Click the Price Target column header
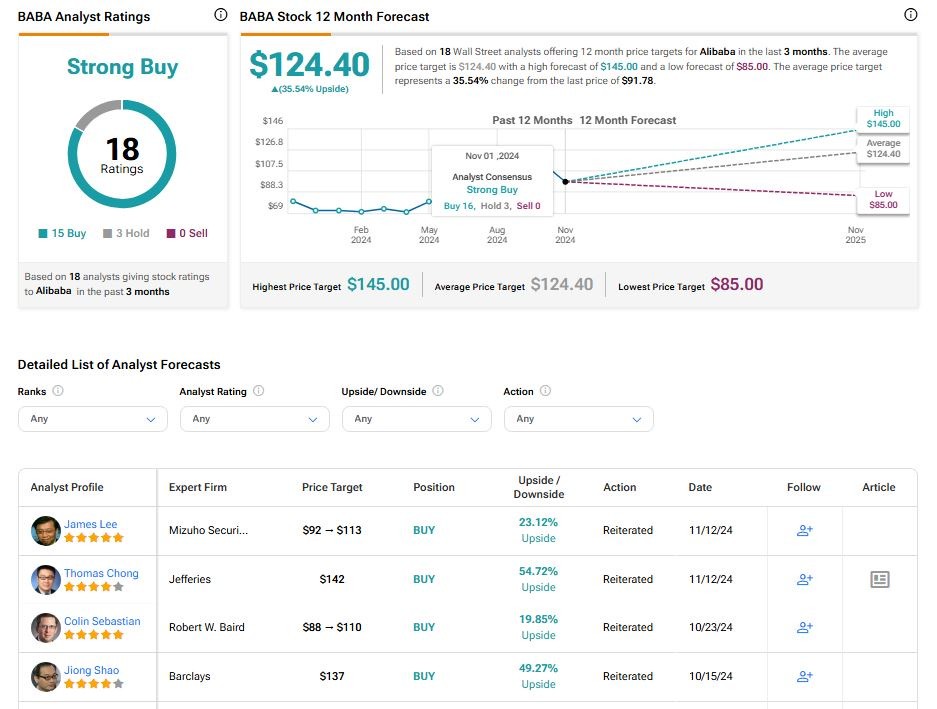Image resolution: width=937 pixels, height=709 pixels. click(x=332, y=487)
